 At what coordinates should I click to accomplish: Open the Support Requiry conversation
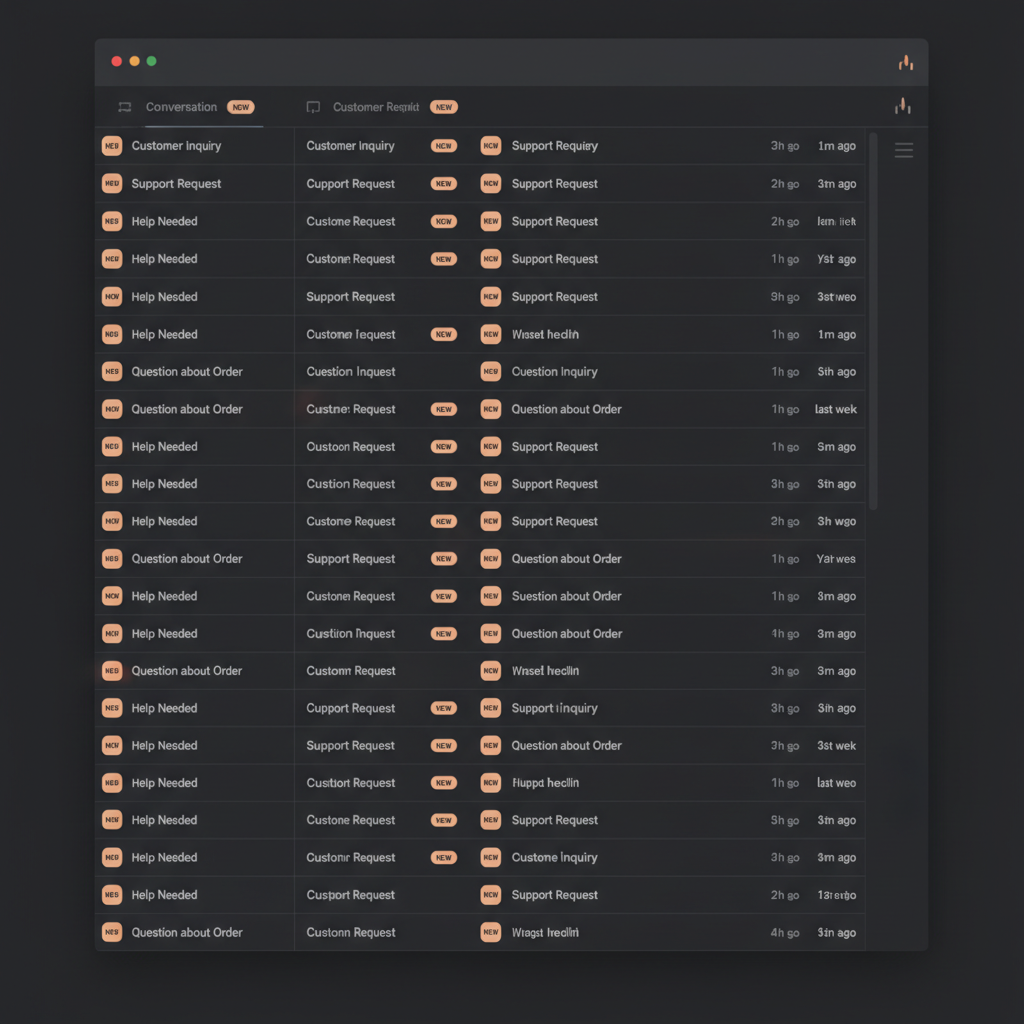click(x=554, y=146)
